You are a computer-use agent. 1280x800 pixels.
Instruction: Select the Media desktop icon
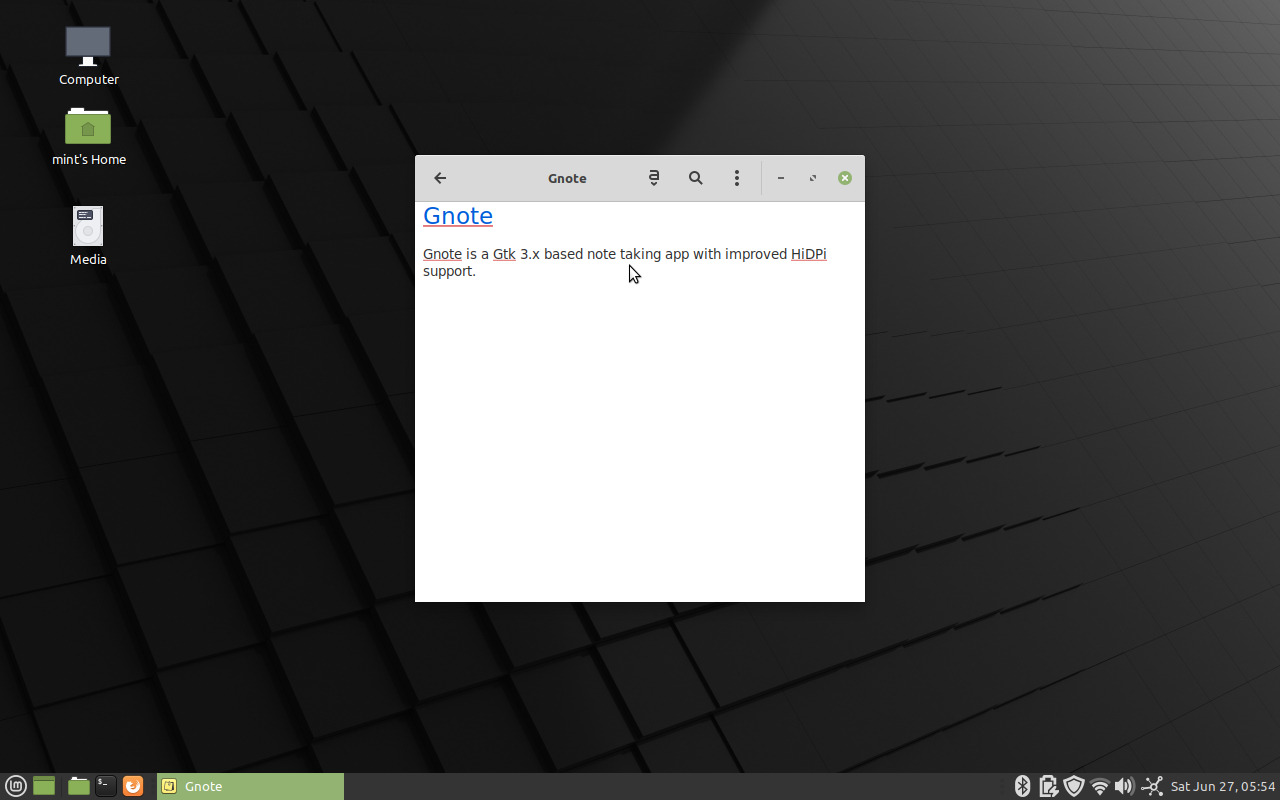pos(88,227)
